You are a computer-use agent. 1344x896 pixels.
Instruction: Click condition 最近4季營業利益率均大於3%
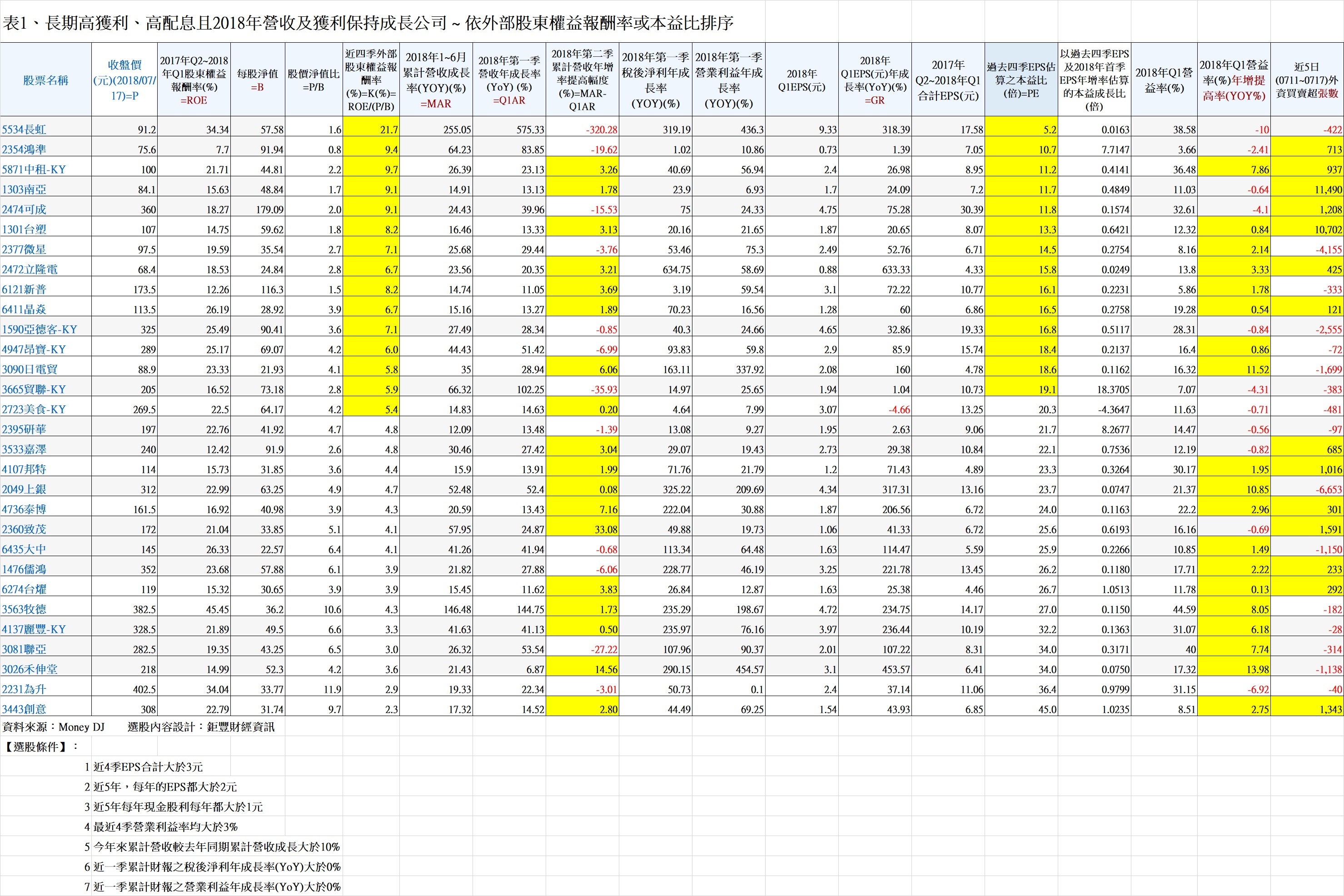pyautogui.click(x=166, y=827)
